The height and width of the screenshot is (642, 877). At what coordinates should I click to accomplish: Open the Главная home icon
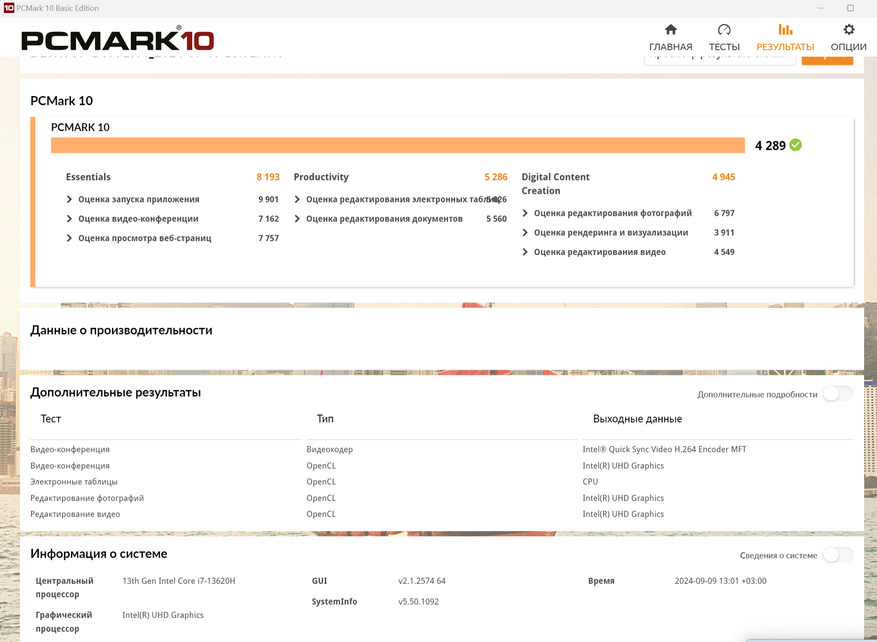(x=671, y=30)
